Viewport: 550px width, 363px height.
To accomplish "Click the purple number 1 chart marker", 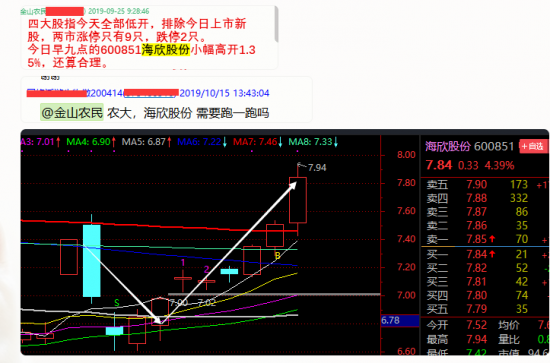I will pos(183,263).
